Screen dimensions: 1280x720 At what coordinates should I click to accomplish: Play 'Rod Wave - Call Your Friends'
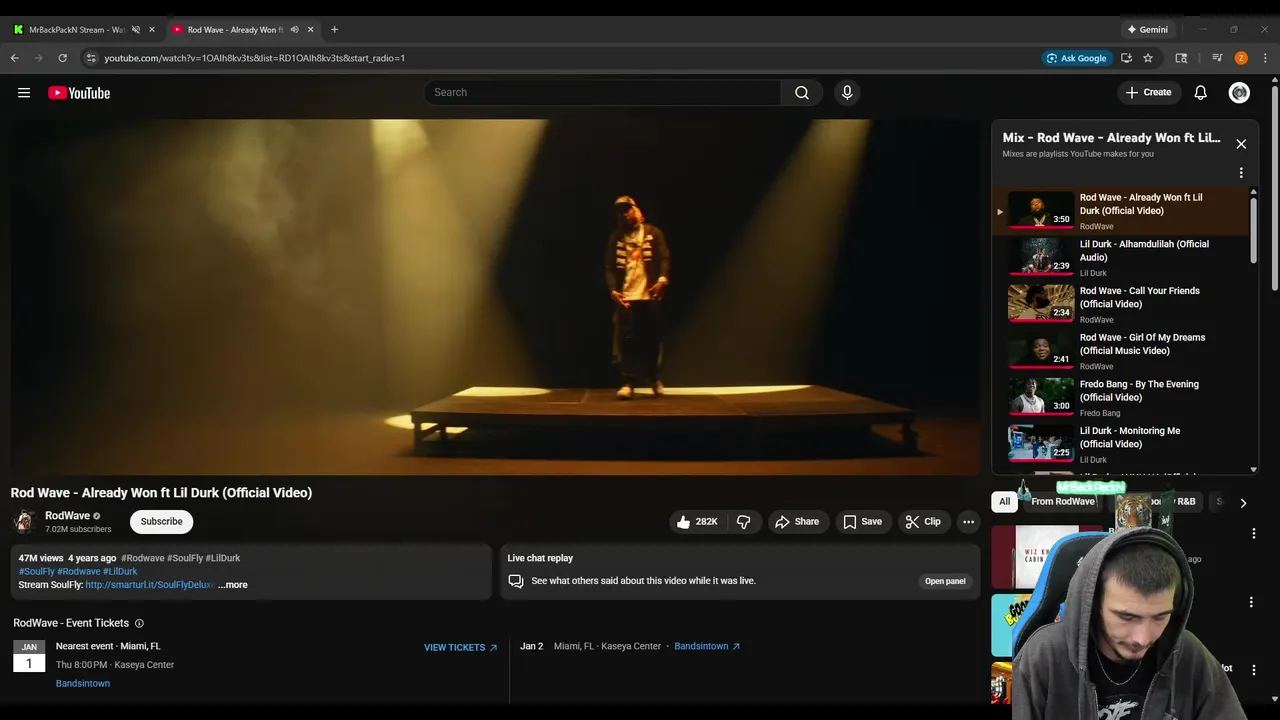coord(1121,304)
